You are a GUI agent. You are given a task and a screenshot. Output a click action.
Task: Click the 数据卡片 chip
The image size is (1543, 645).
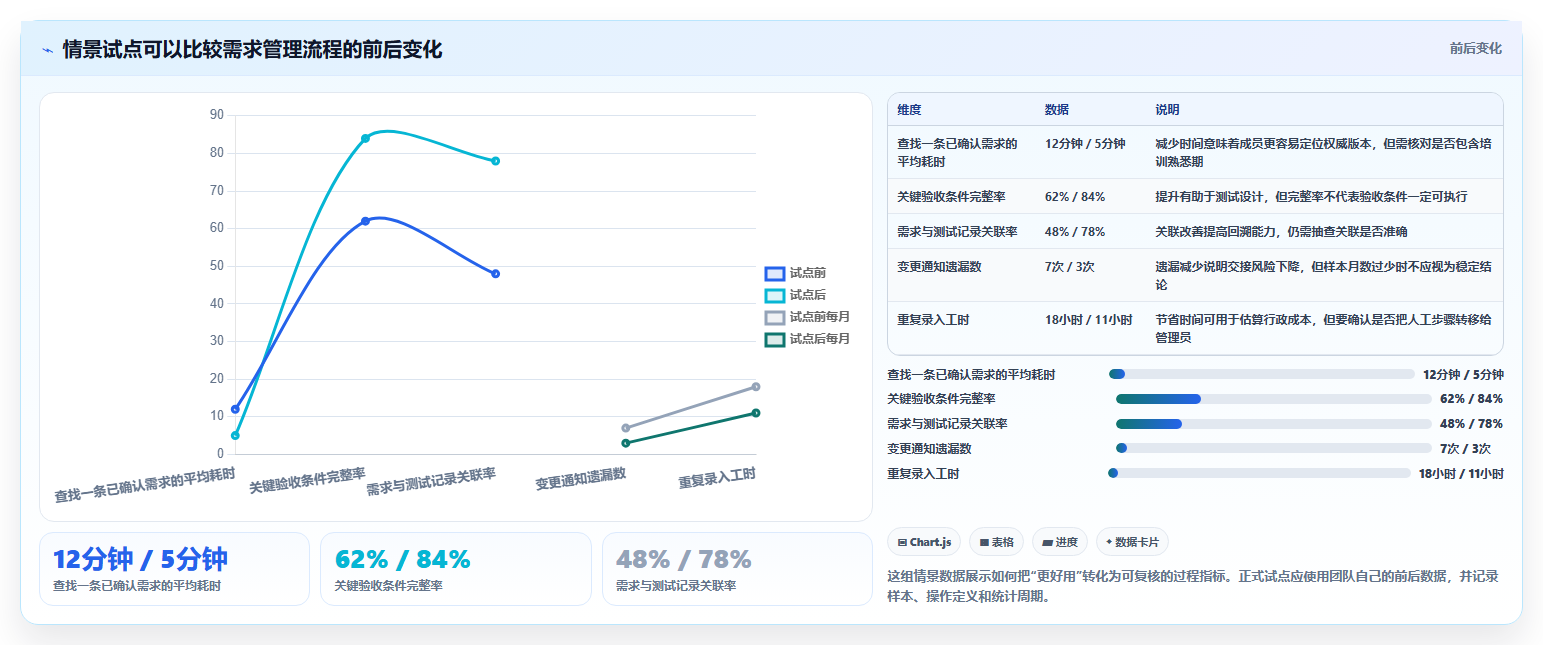point(1132,542)
